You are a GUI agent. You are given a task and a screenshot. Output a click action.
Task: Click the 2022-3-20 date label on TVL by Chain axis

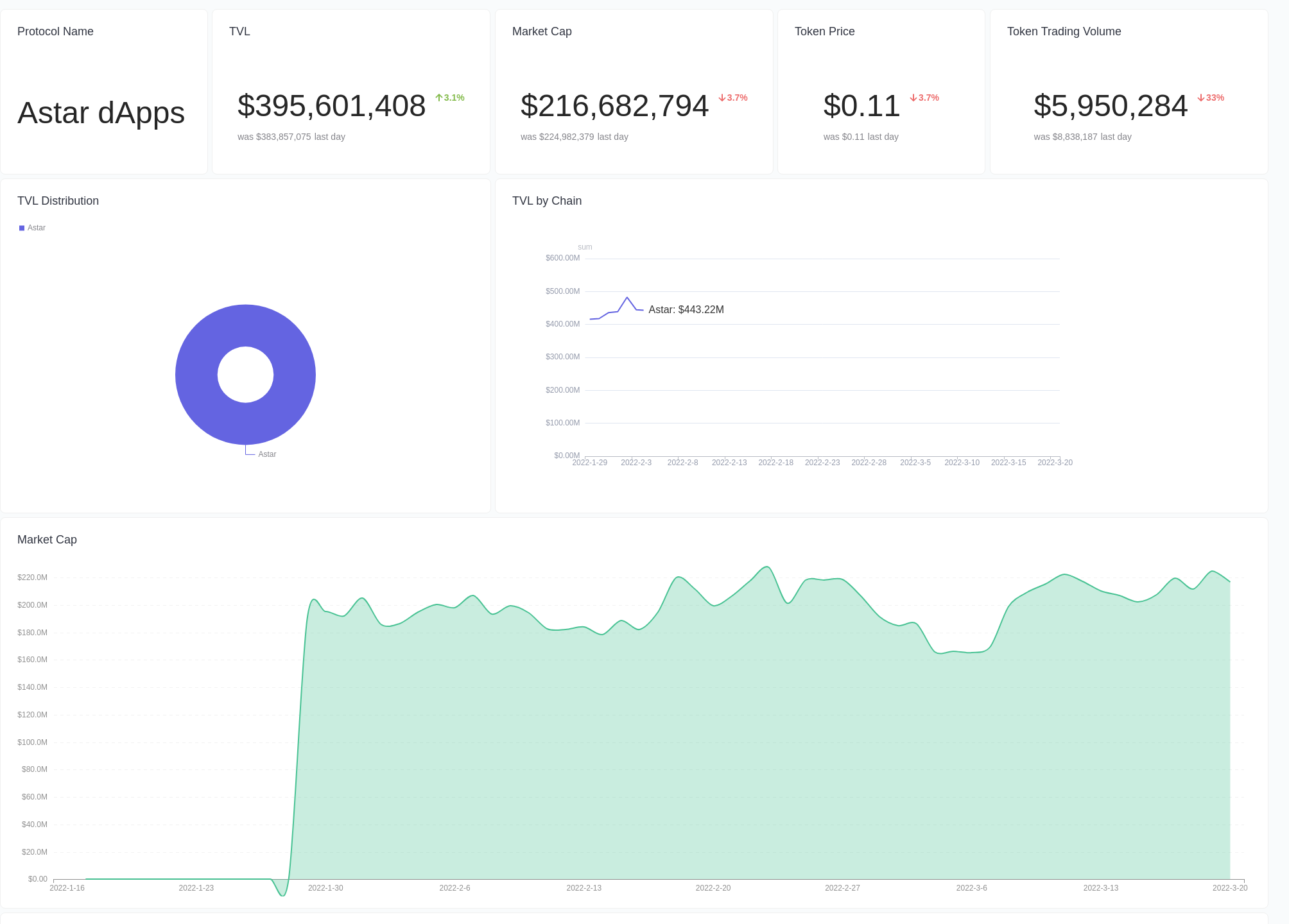click(1055, 462)
